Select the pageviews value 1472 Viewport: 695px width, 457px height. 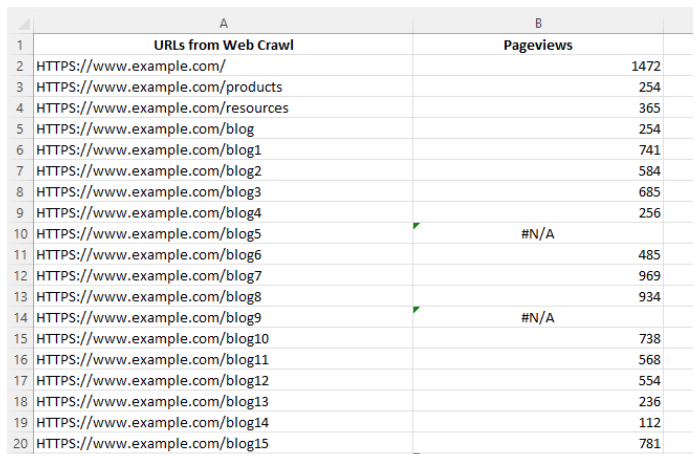pos(538,66)
